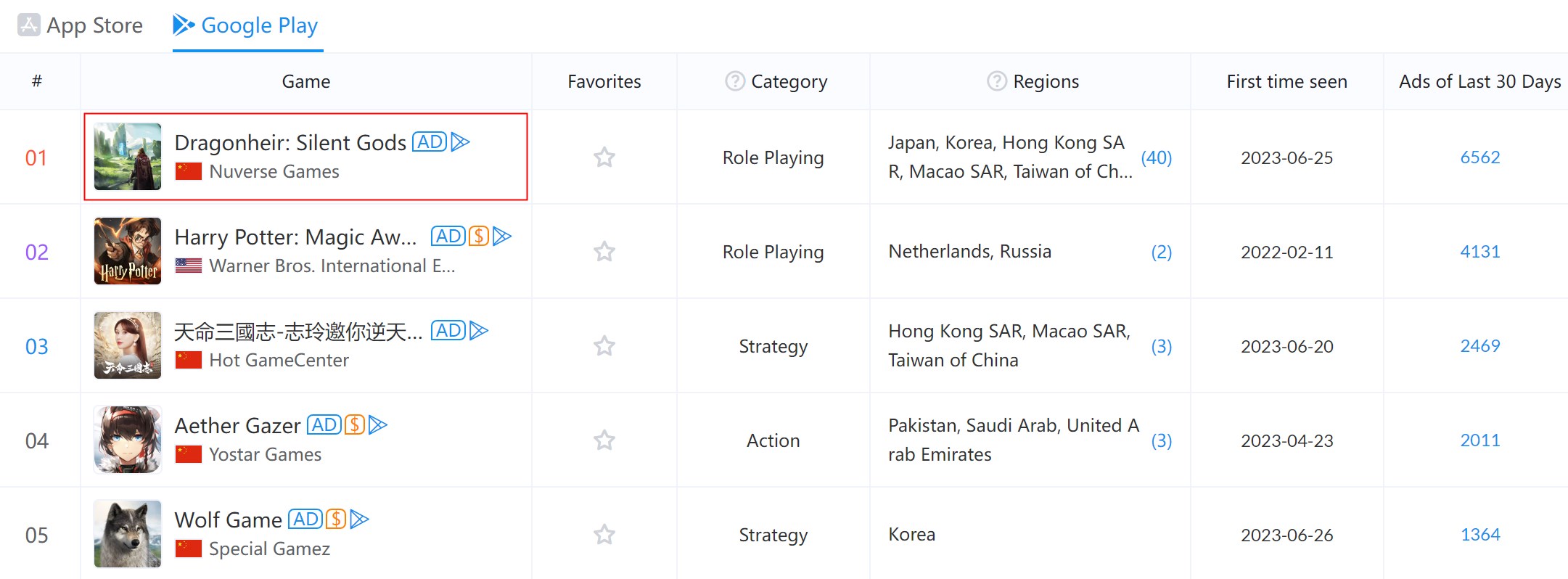The image size is (1568, 579).
Task: Click the AD badge beside Harry Potter
Action: [x=448, y=236]
